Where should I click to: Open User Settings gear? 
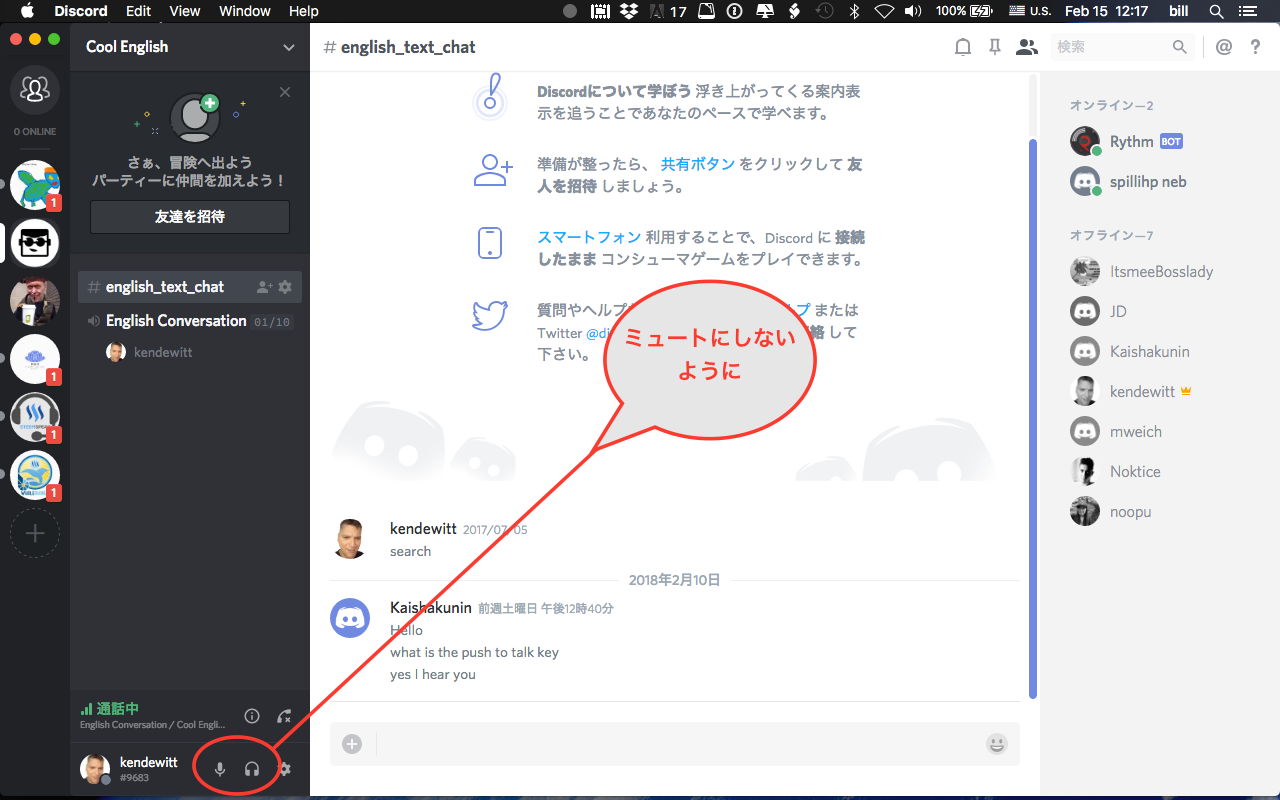pos(285,769)
